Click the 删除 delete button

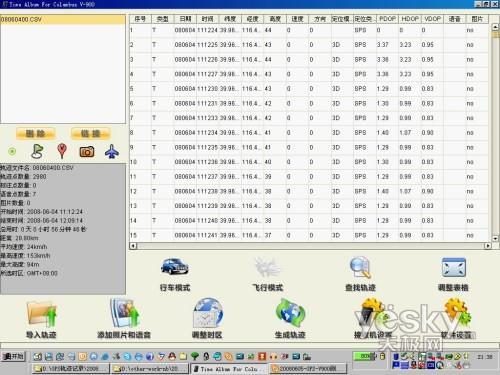pyautogui.click(x=36, y=134)
